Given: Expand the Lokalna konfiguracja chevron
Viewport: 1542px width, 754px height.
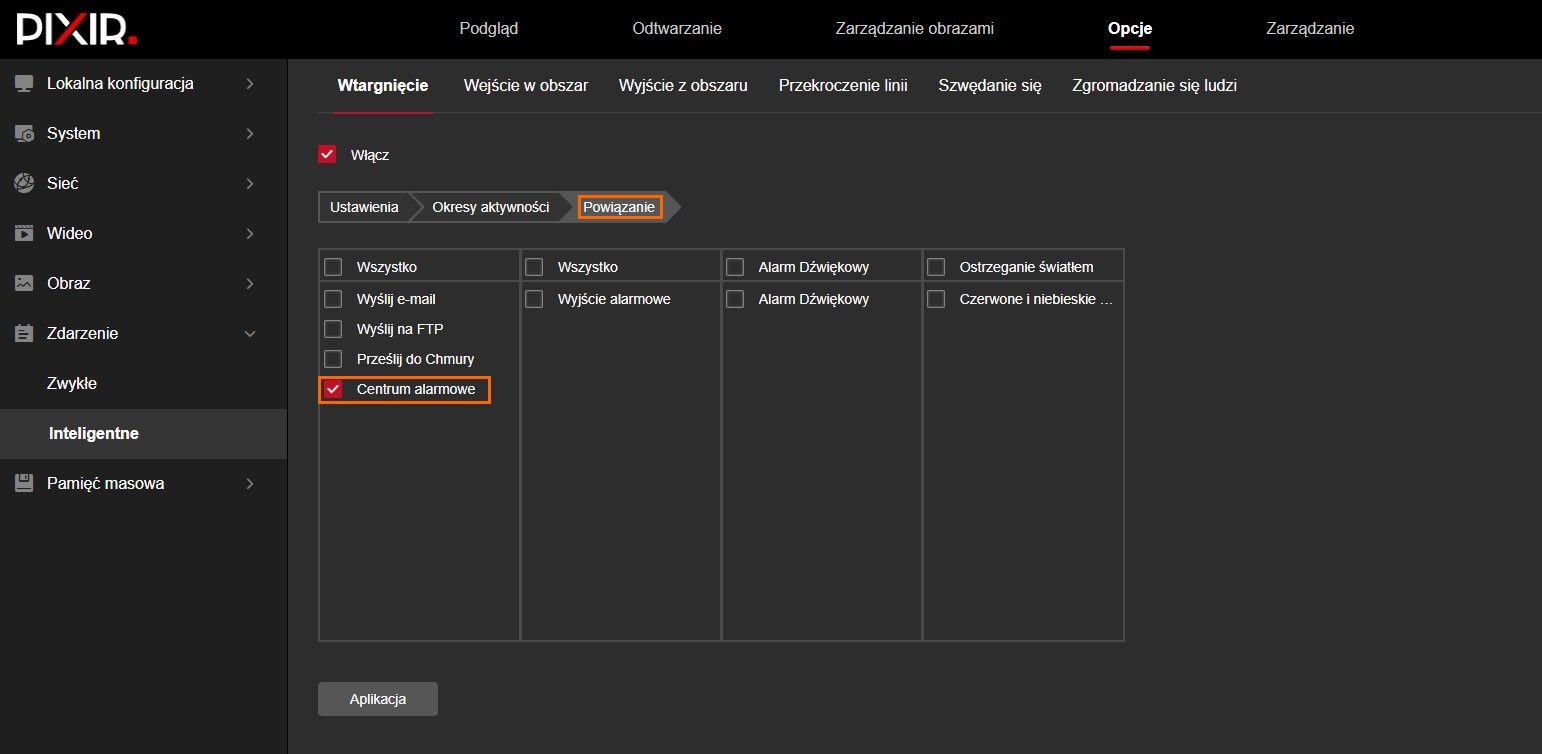Looking at the screenshot, I should coord(250,84).
